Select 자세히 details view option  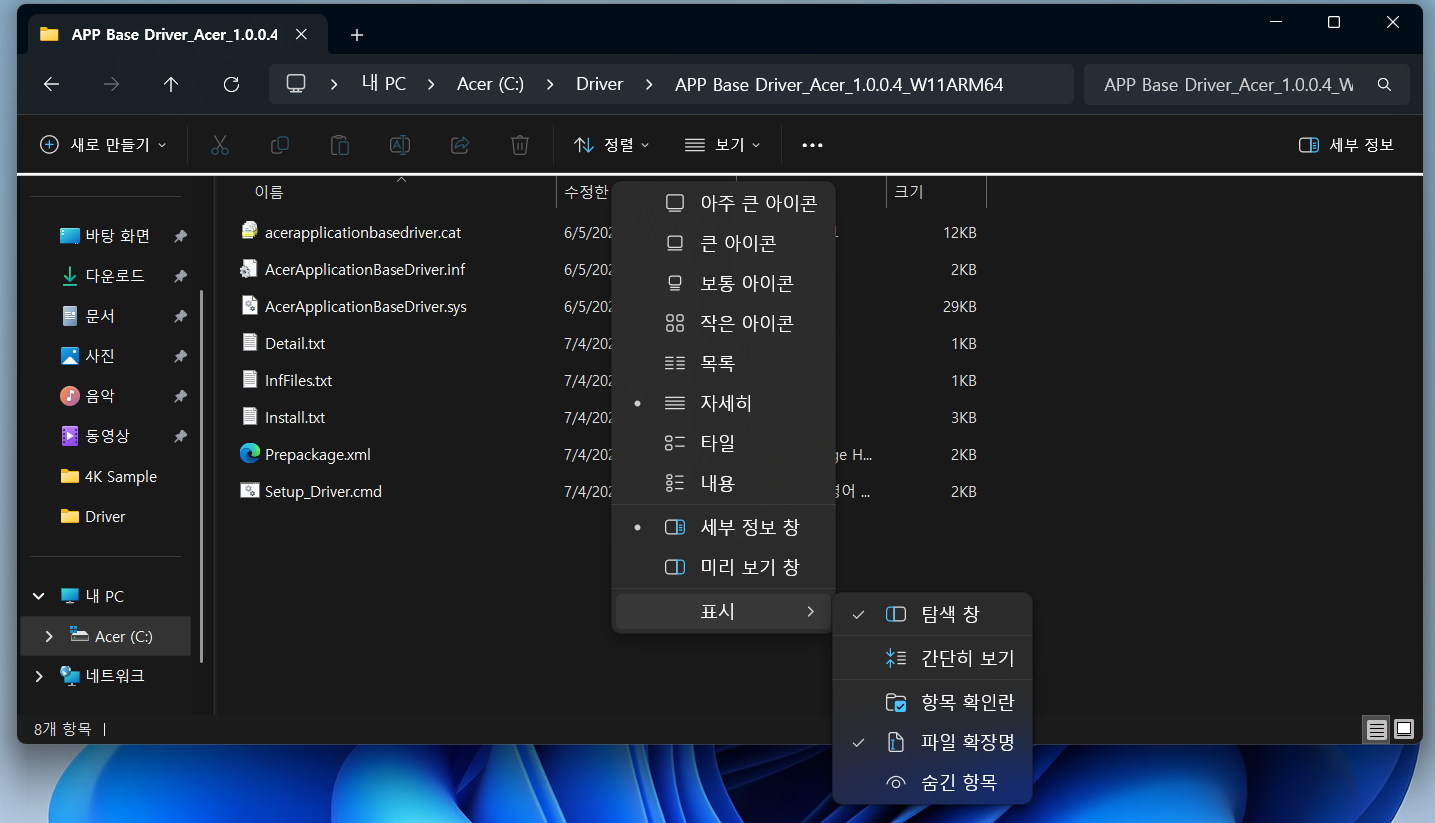pos(723,403)
